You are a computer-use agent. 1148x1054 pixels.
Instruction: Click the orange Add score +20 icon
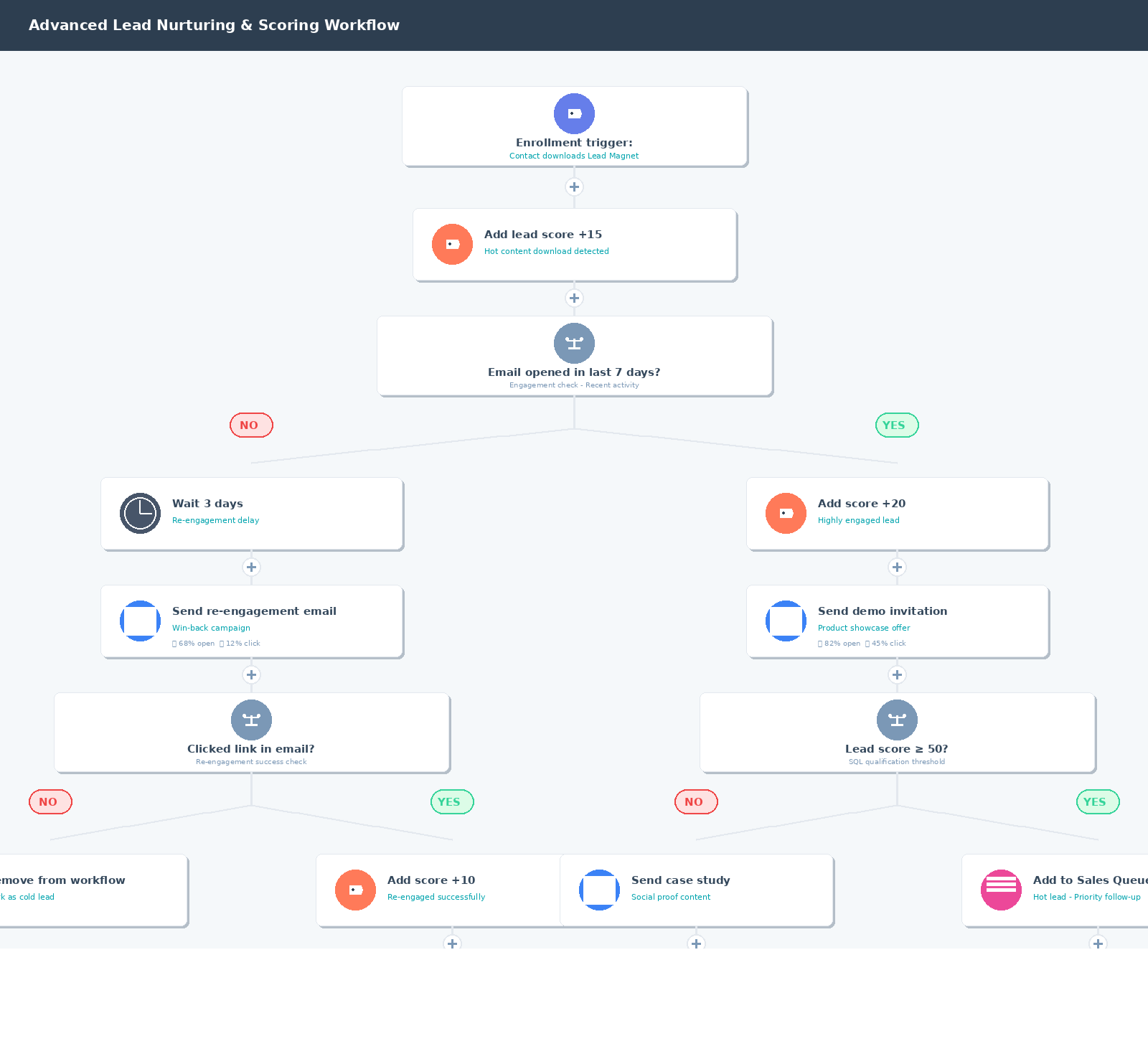coord(786,513)
